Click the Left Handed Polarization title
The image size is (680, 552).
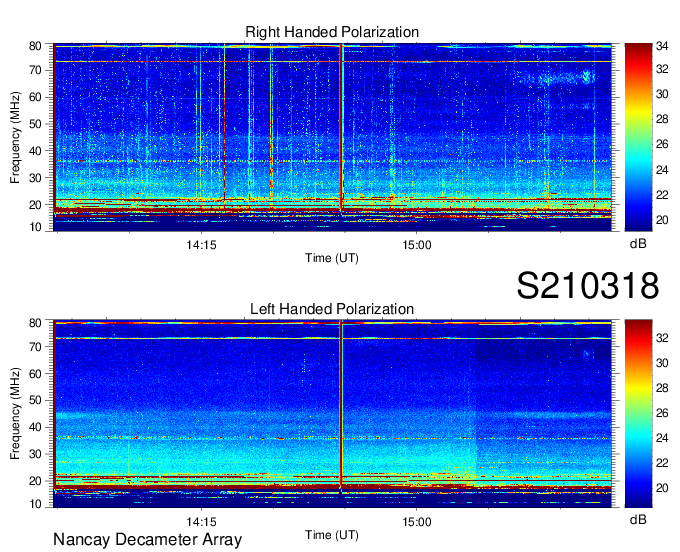point(332,309)
